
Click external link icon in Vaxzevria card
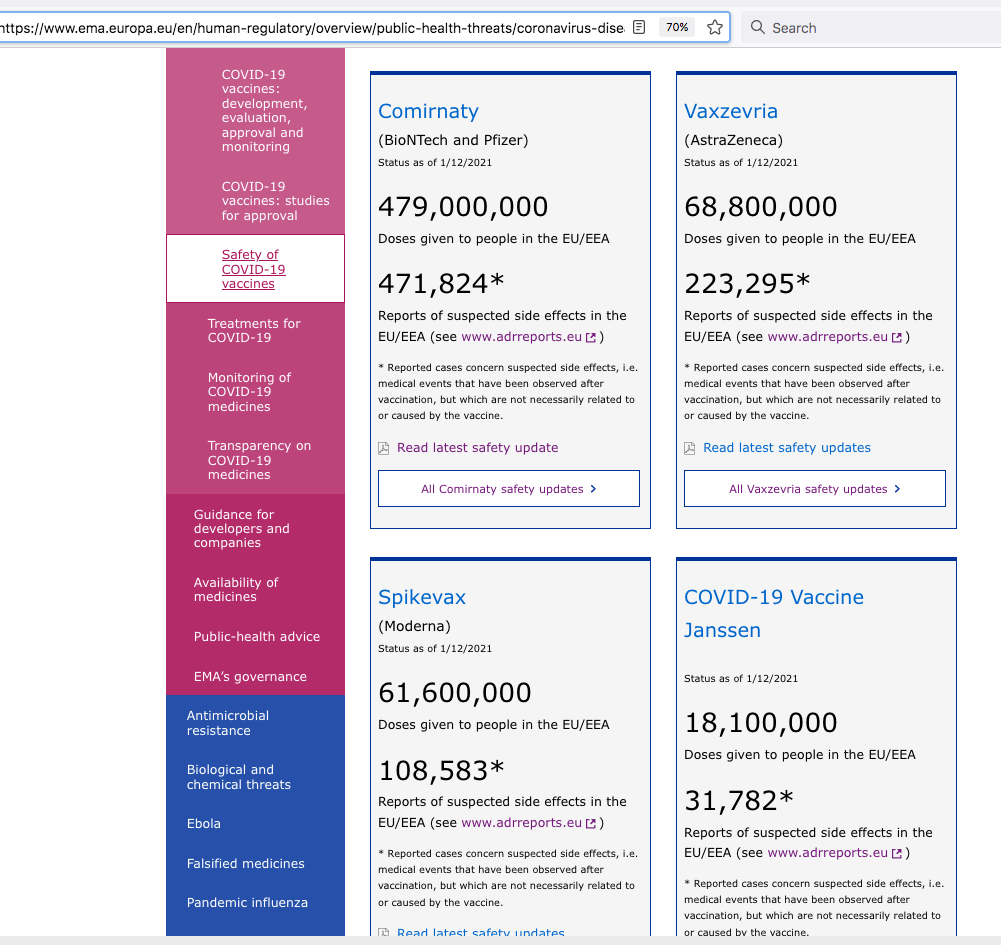point(897,337)
